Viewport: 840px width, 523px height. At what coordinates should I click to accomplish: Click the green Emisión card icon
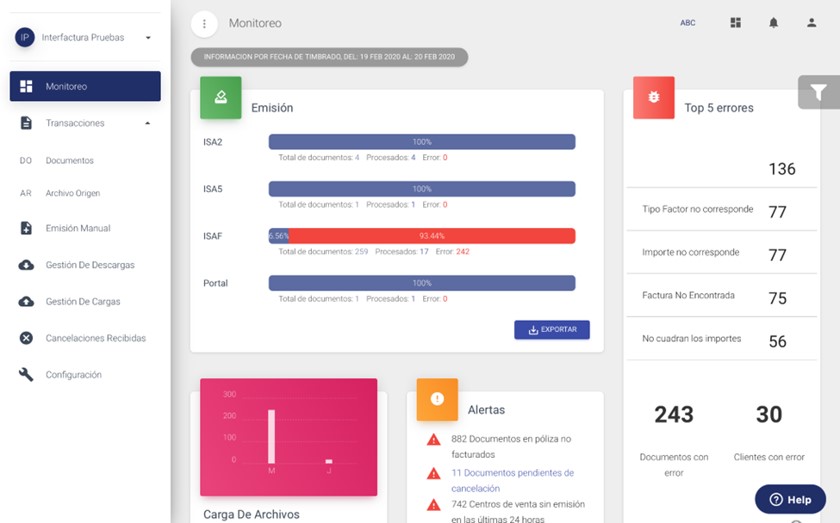[221, 98]
